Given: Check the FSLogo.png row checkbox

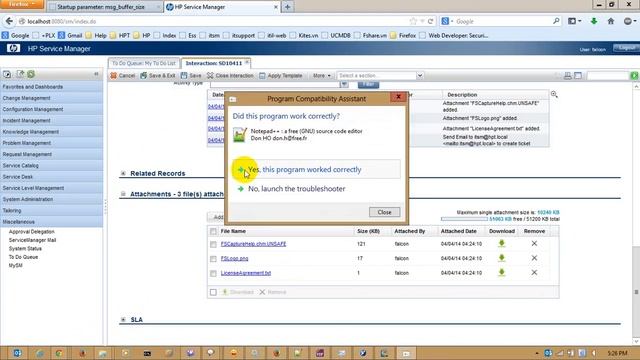Looking at the screenshot, I should (x=213, y=259).
